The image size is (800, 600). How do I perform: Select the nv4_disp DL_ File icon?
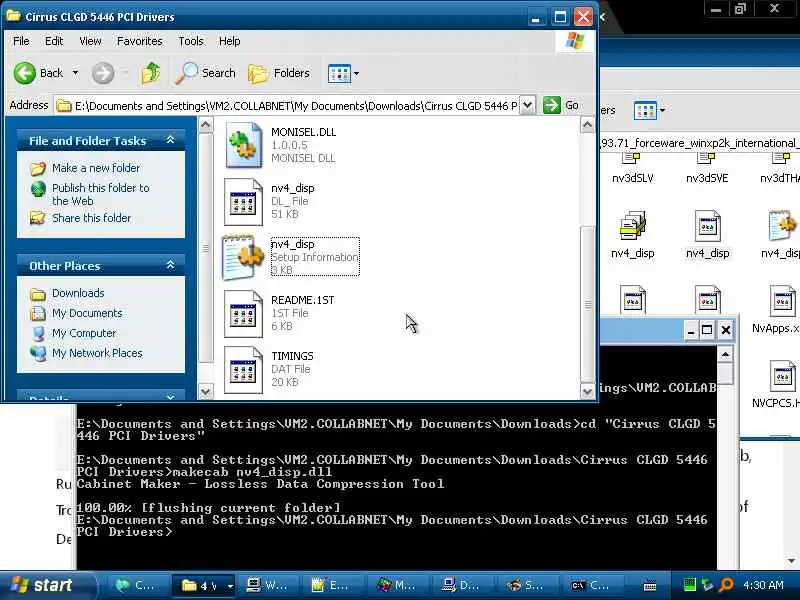click(243, 202)
